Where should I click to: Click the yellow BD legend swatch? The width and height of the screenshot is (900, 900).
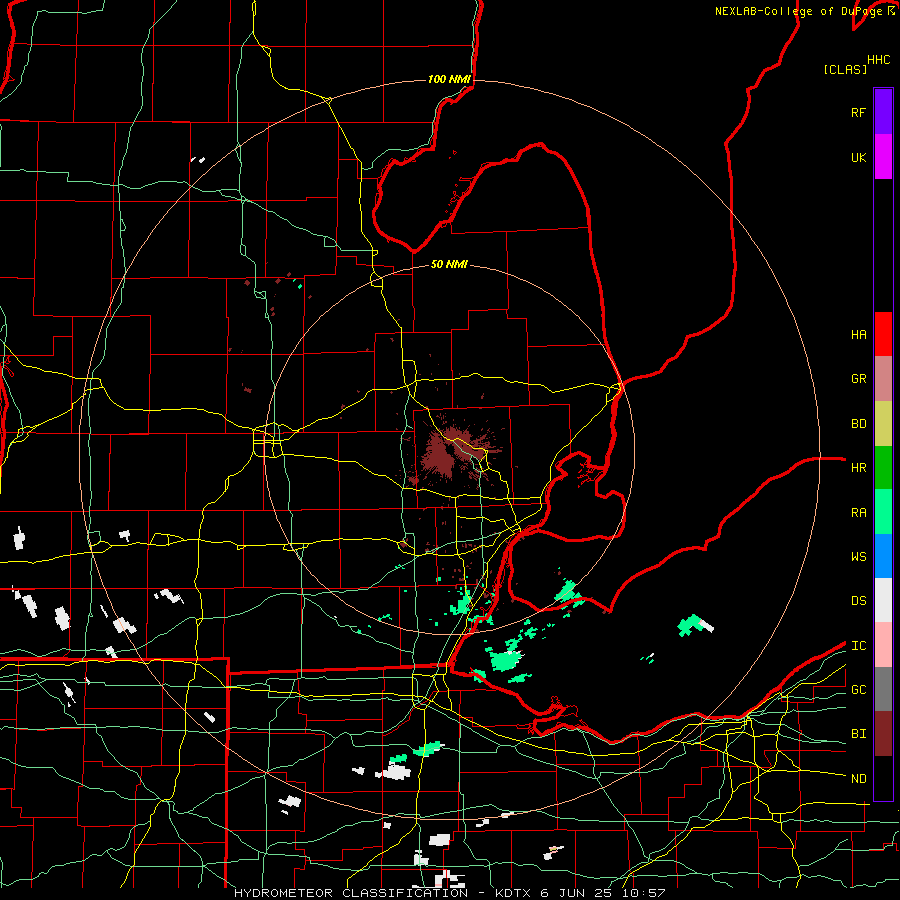(x=883, y=424)
